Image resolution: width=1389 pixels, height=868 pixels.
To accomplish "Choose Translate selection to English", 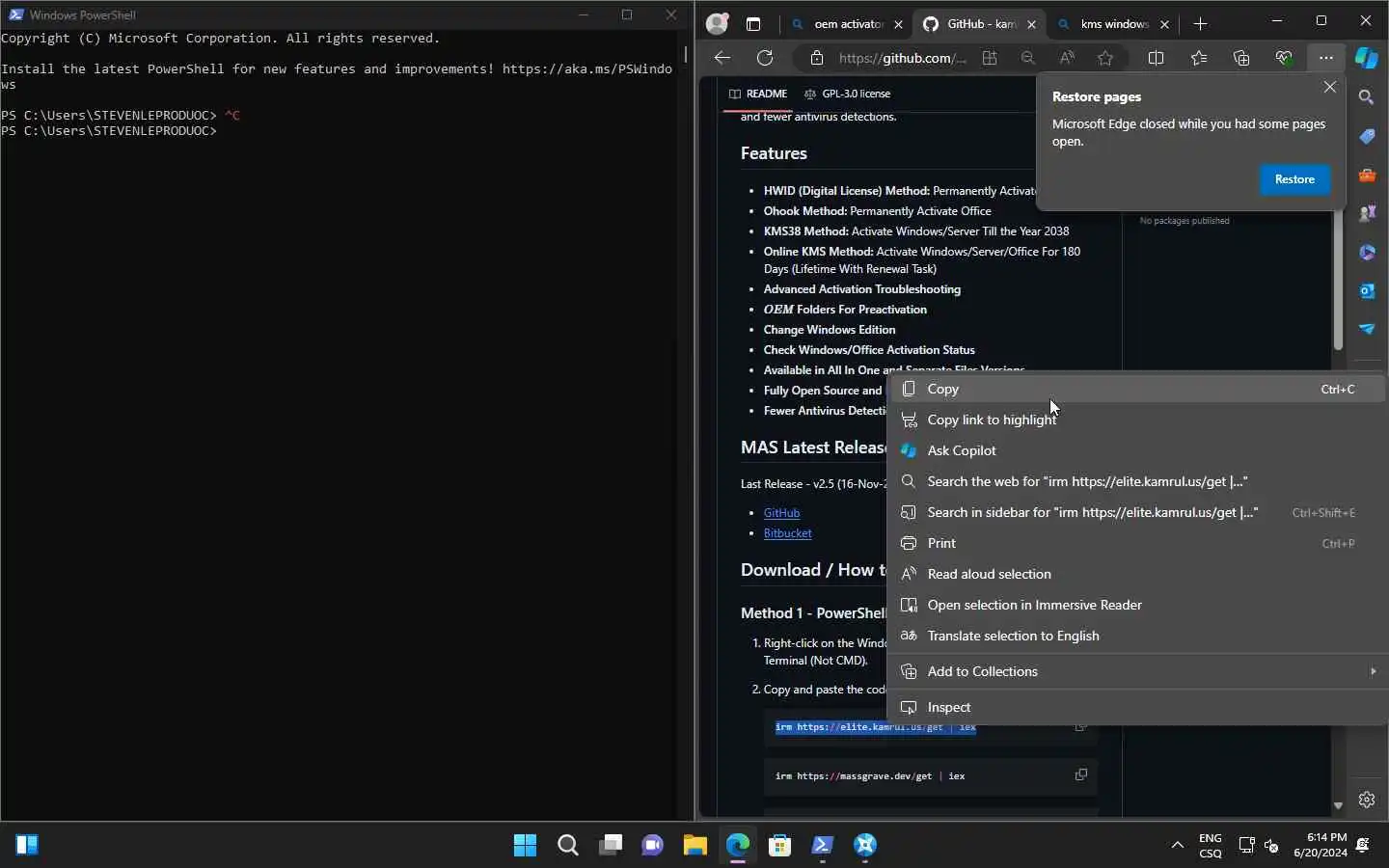I will click(x=1136, y=636).
